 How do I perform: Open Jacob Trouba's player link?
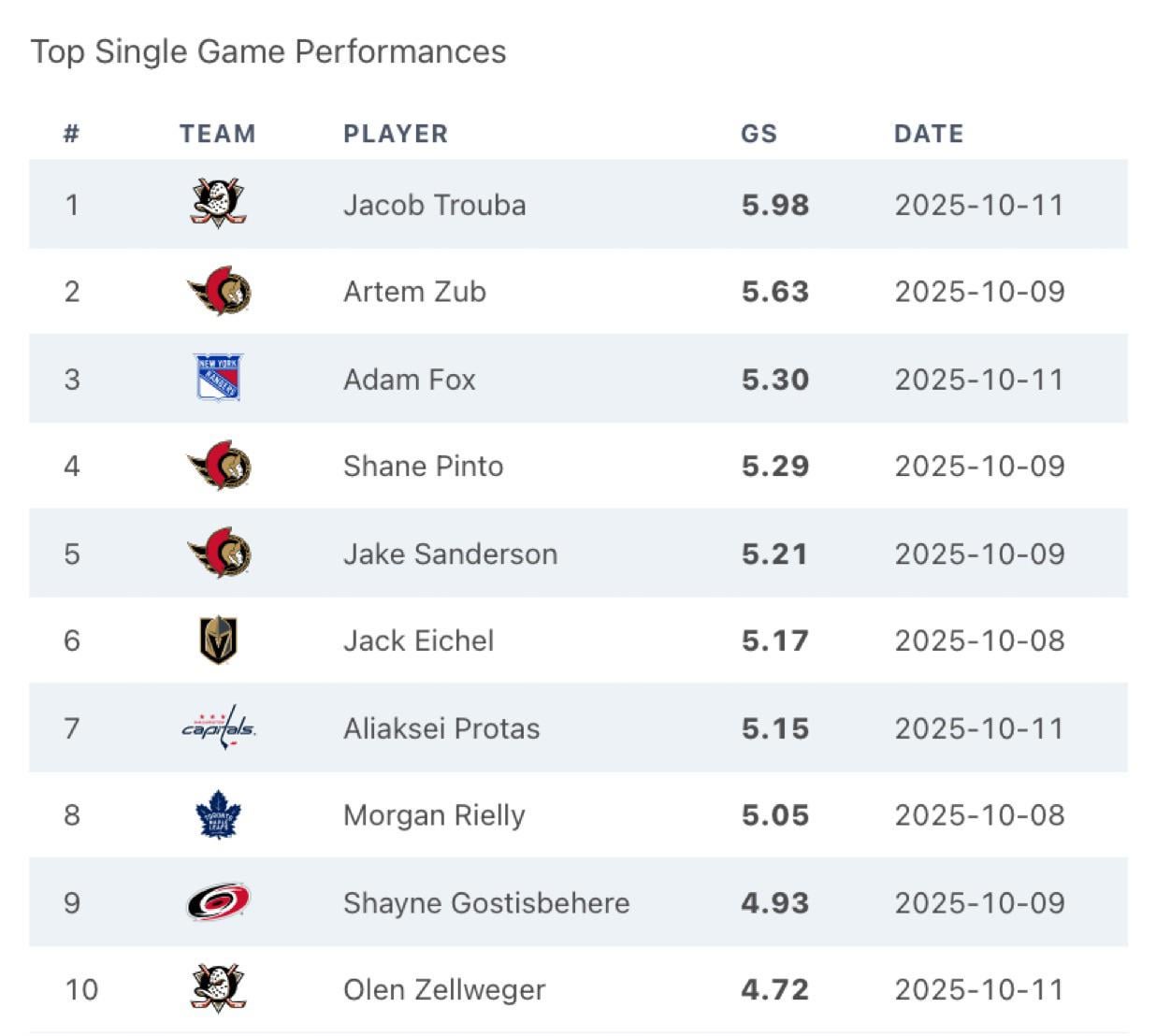(434, 205)
